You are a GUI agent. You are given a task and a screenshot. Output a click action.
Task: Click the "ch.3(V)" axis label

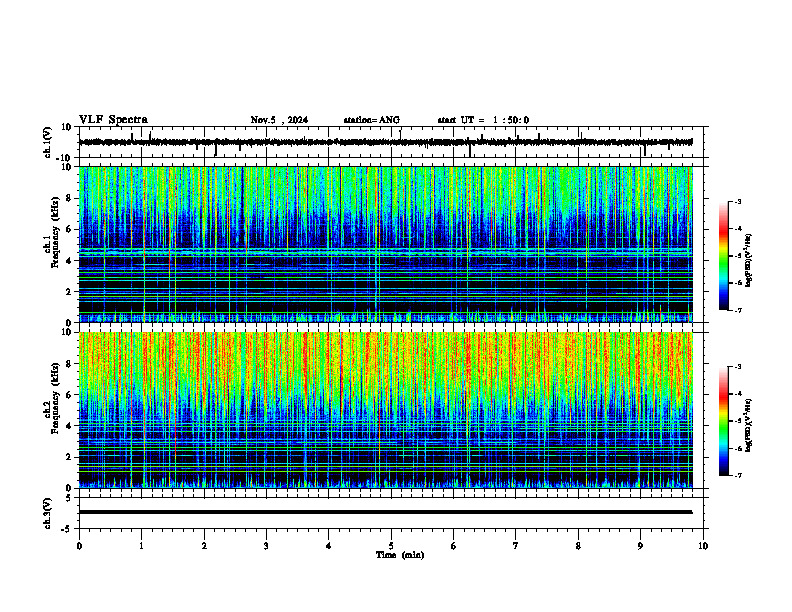click(47, 513)
